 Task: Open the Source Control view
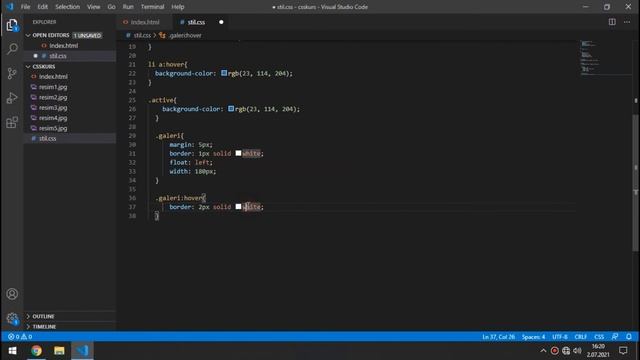tap(12, 73)
